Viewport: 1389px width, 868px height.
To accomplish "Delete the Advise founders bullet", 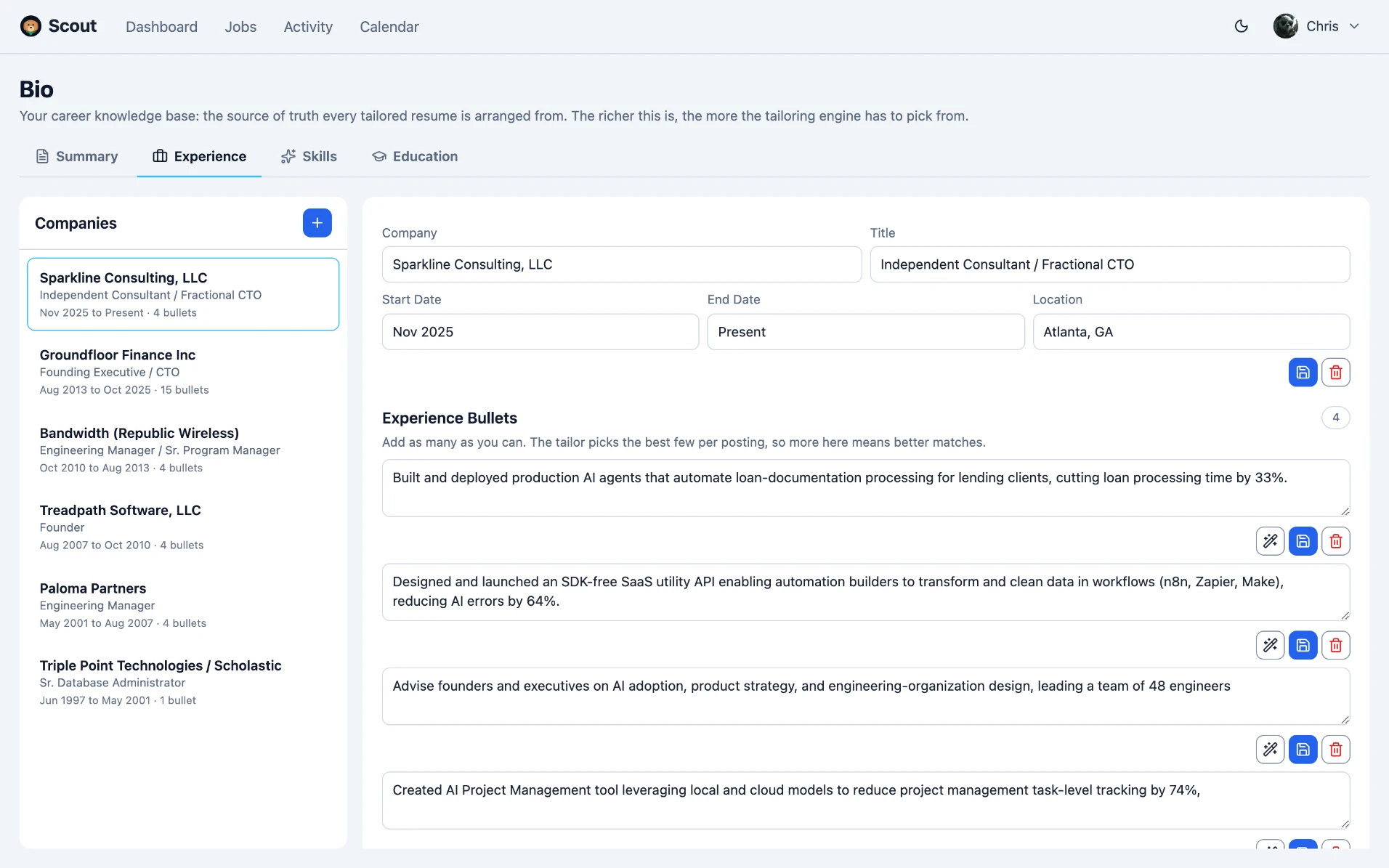I will pos(1335,750).
